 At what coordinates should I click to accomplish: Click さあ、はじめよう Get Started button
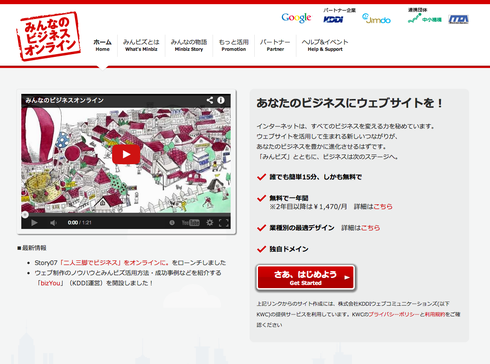point(306,278)
